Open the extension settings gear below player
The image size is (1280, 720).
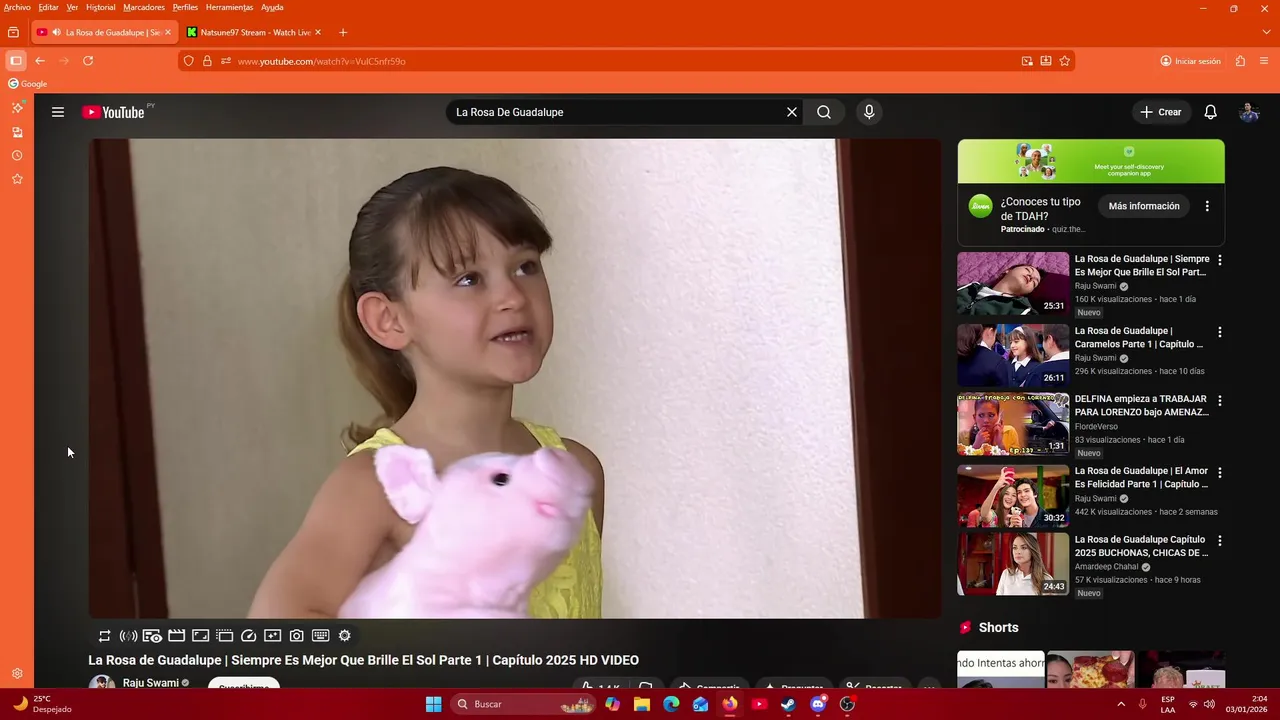point(345,636)
